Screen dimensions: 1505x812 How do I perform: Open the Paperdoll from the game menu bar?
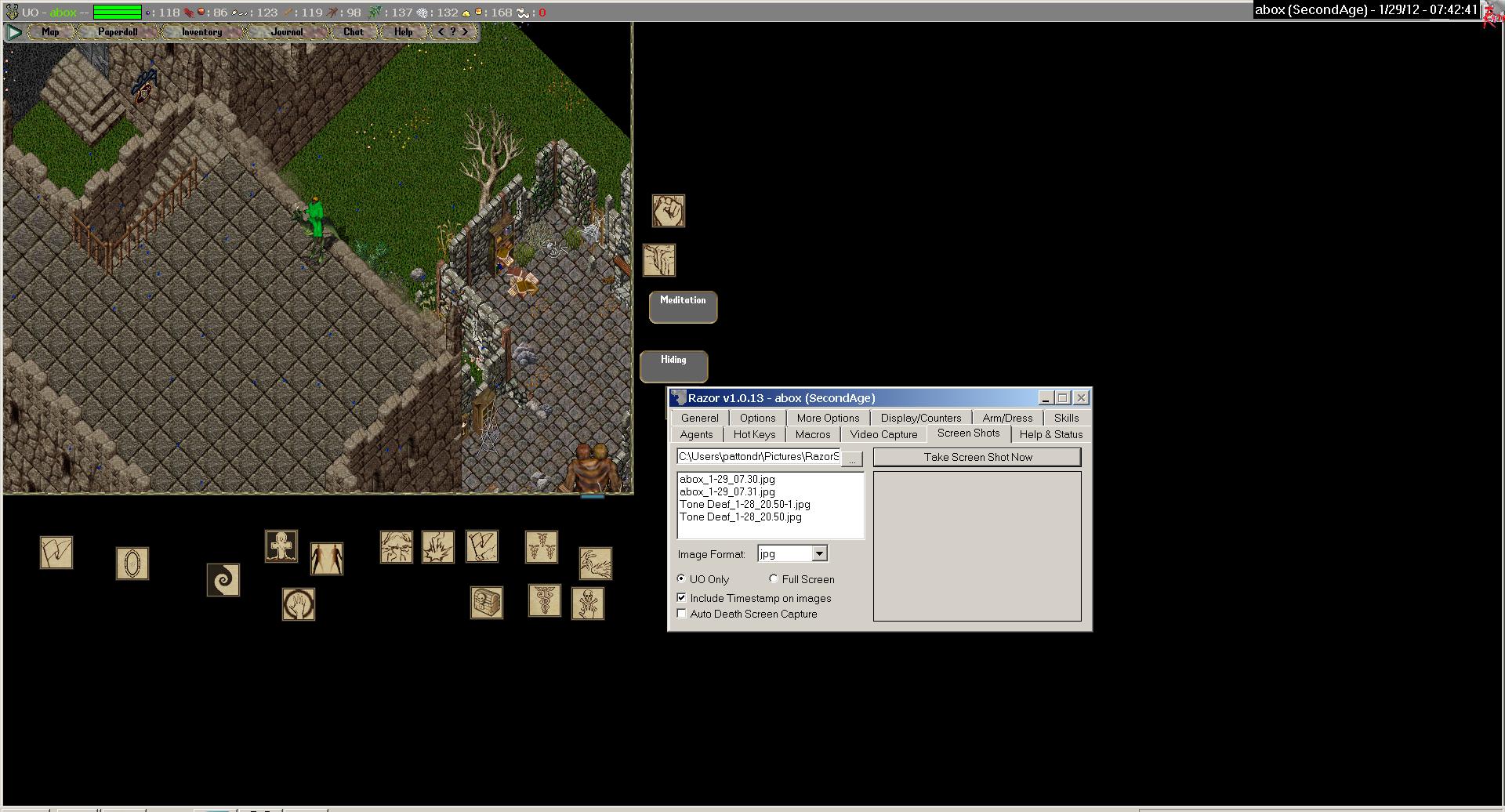[118, 32]
